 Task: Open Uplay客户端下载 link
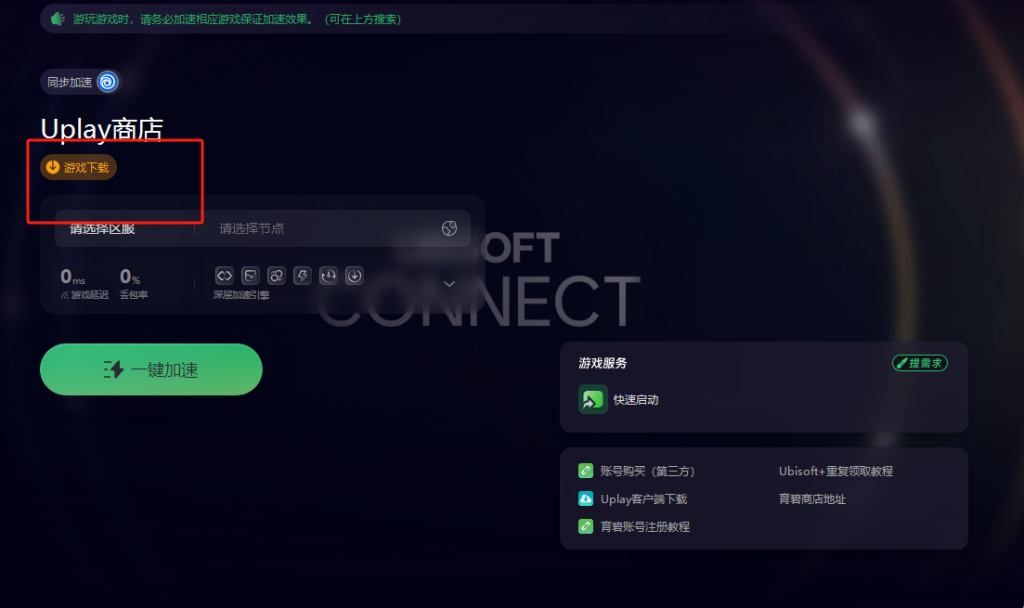(643, 499)
